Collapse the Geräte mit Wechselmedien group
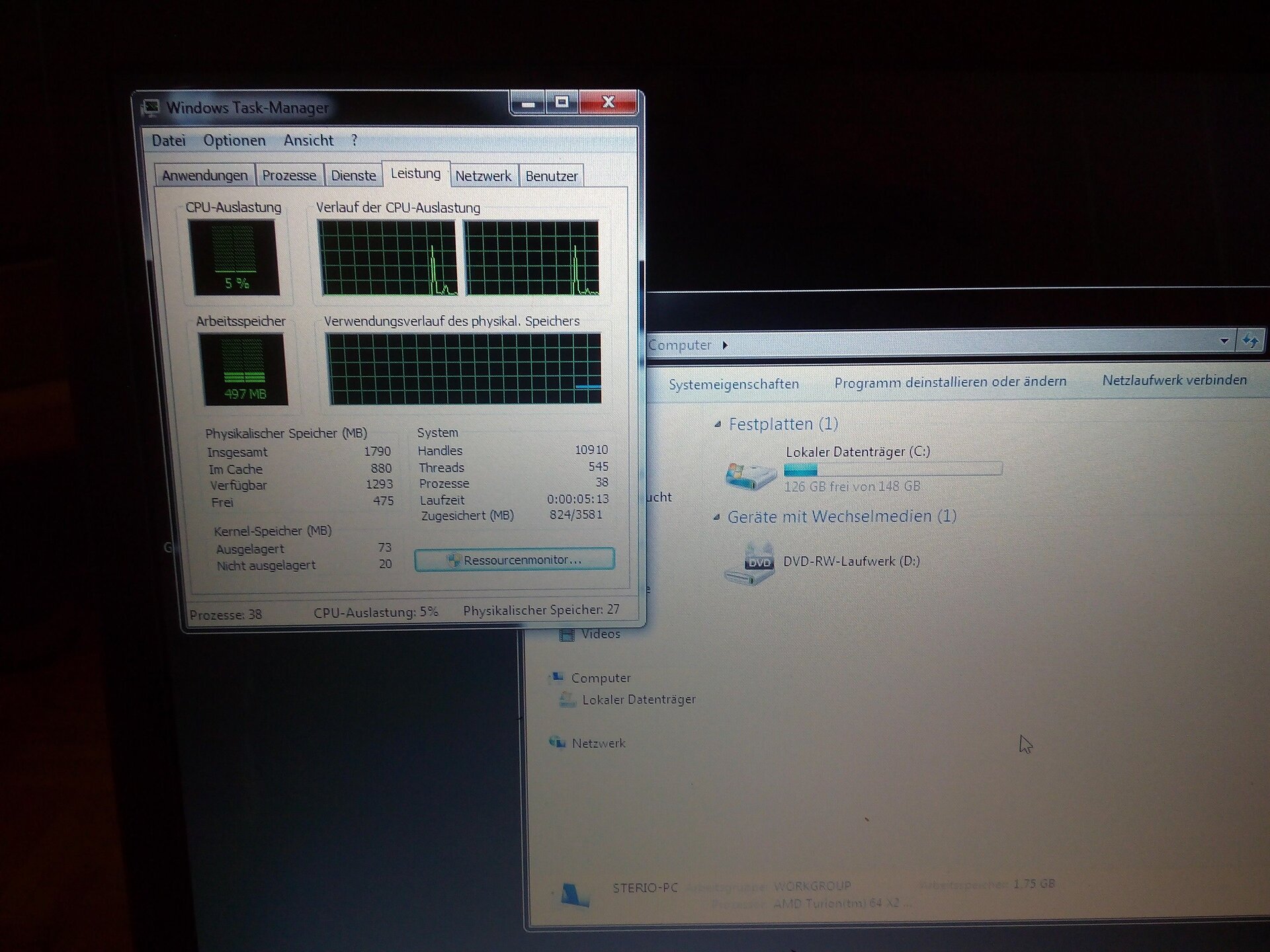This screenshot has width=1270, height=952. click(716, 517)
